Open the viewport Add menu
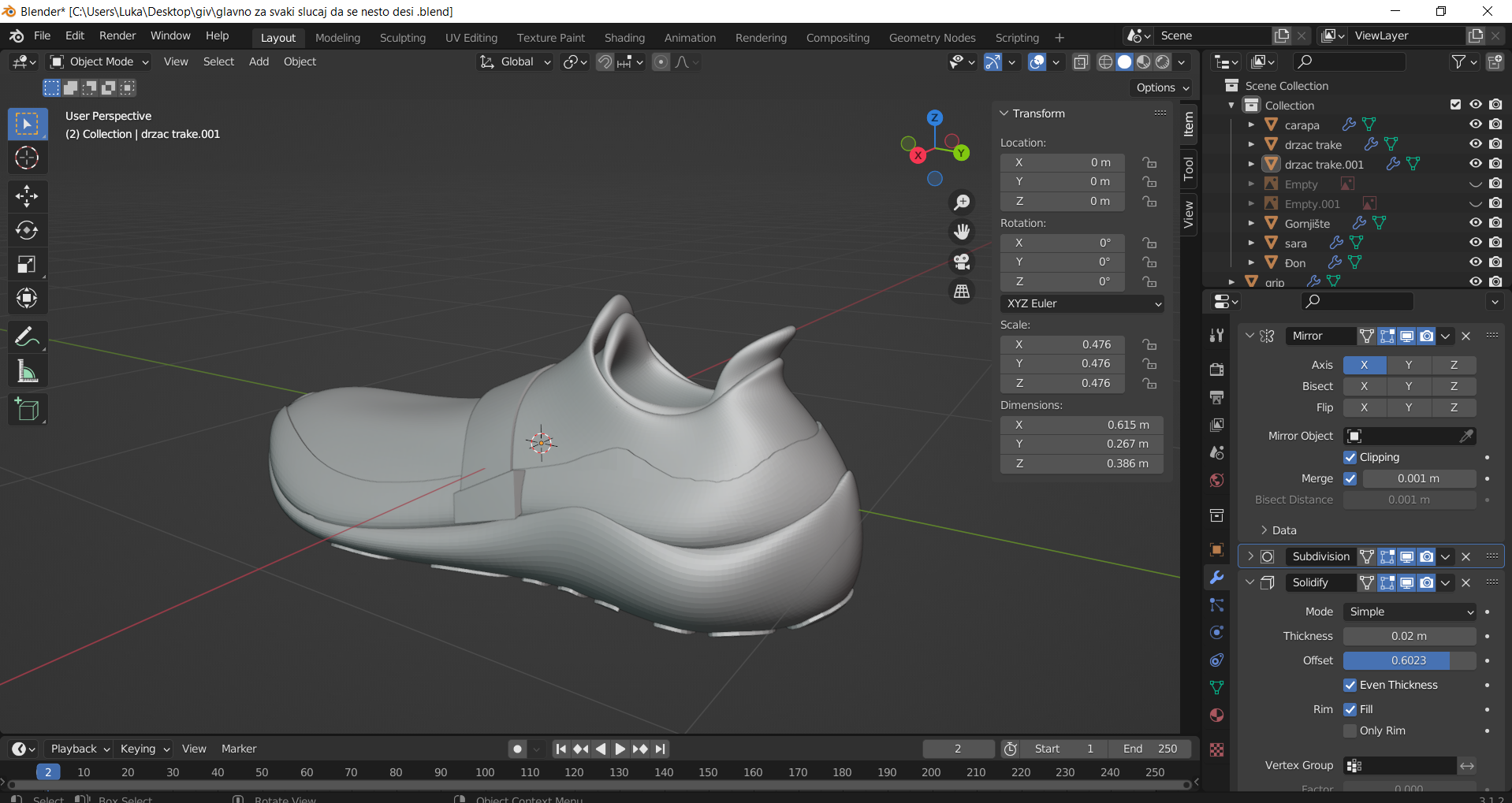The image size is (1512, 803). click(x=259, y=61)
